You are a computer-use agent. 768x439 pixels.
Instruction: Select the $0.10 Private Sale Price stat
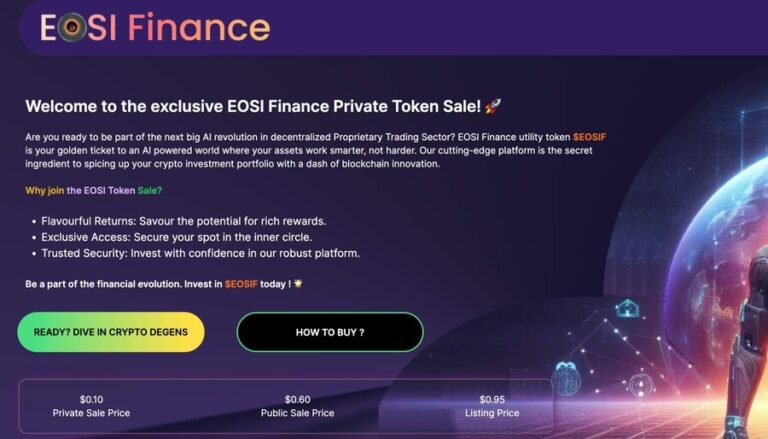coord(91,406)
